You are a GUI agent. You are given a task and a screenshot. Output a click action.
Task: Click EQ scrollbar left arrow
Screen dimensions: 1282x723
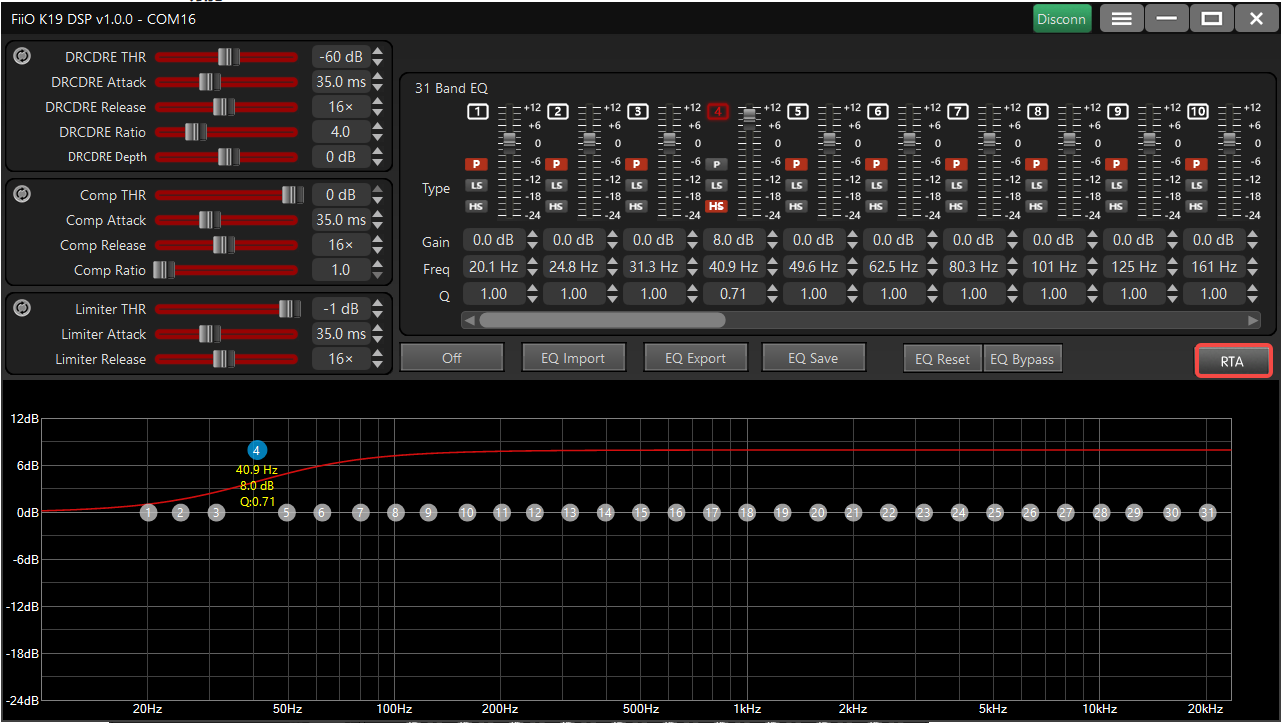click(469, 320)
